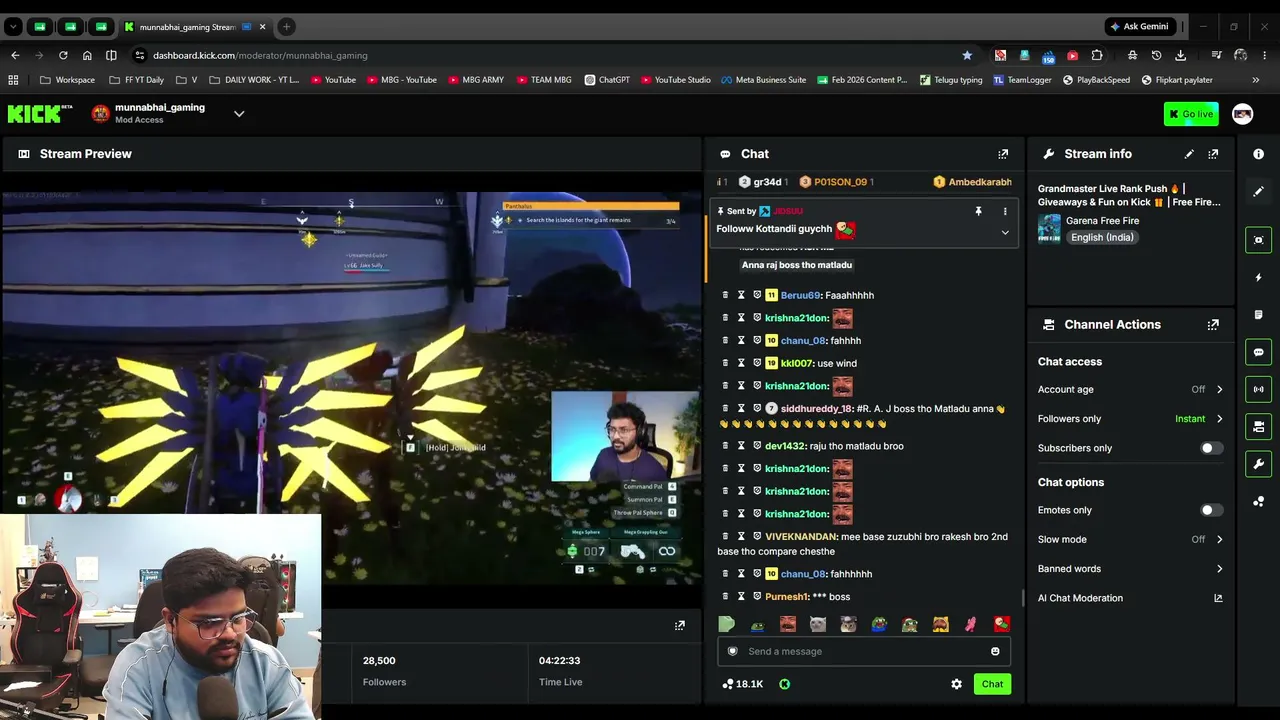Open the ChatGPT bookmark

pyautogui.click(x=607, y=80)
